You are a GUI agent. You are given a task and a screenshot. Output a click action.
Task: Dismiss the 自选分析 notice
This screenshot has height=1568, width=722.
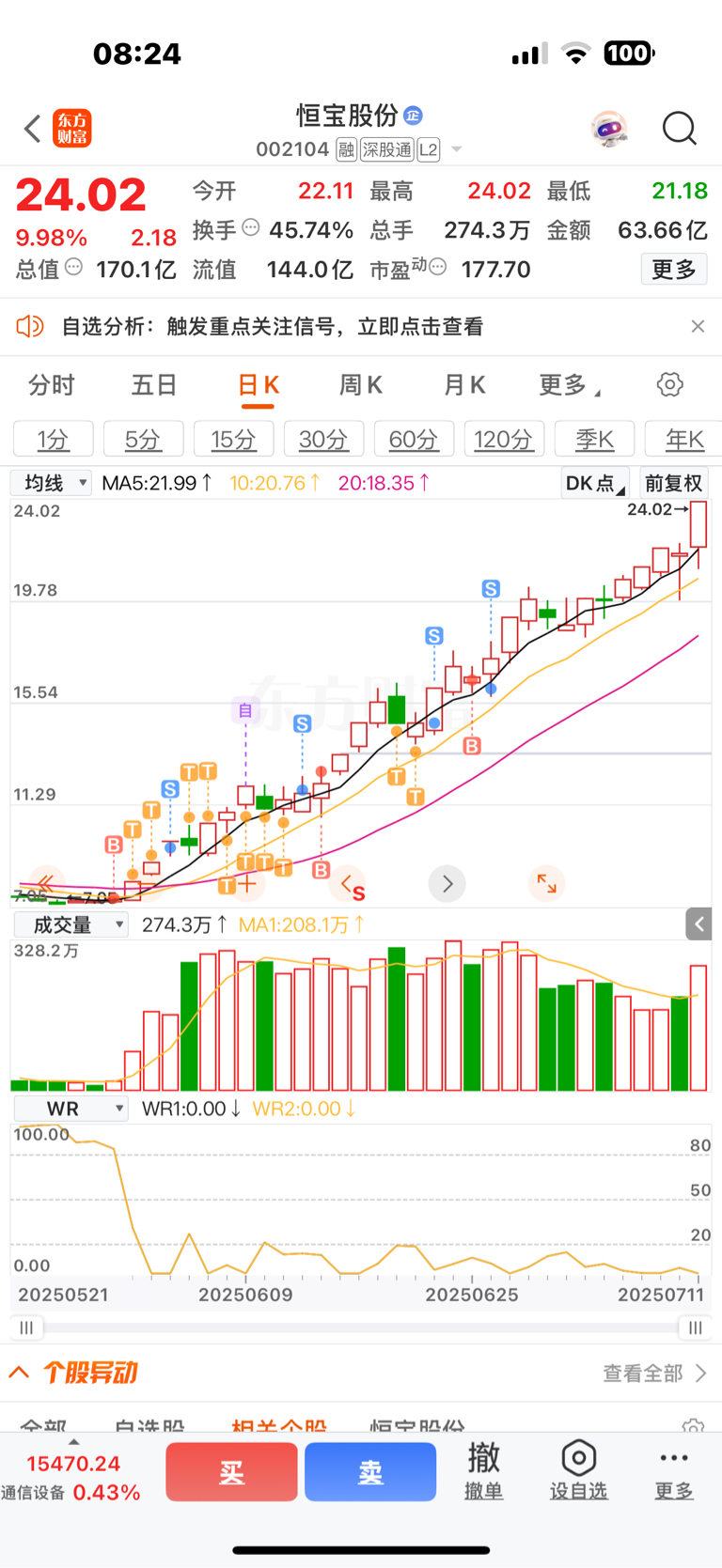pyautogui.click(x=698, y=326)
